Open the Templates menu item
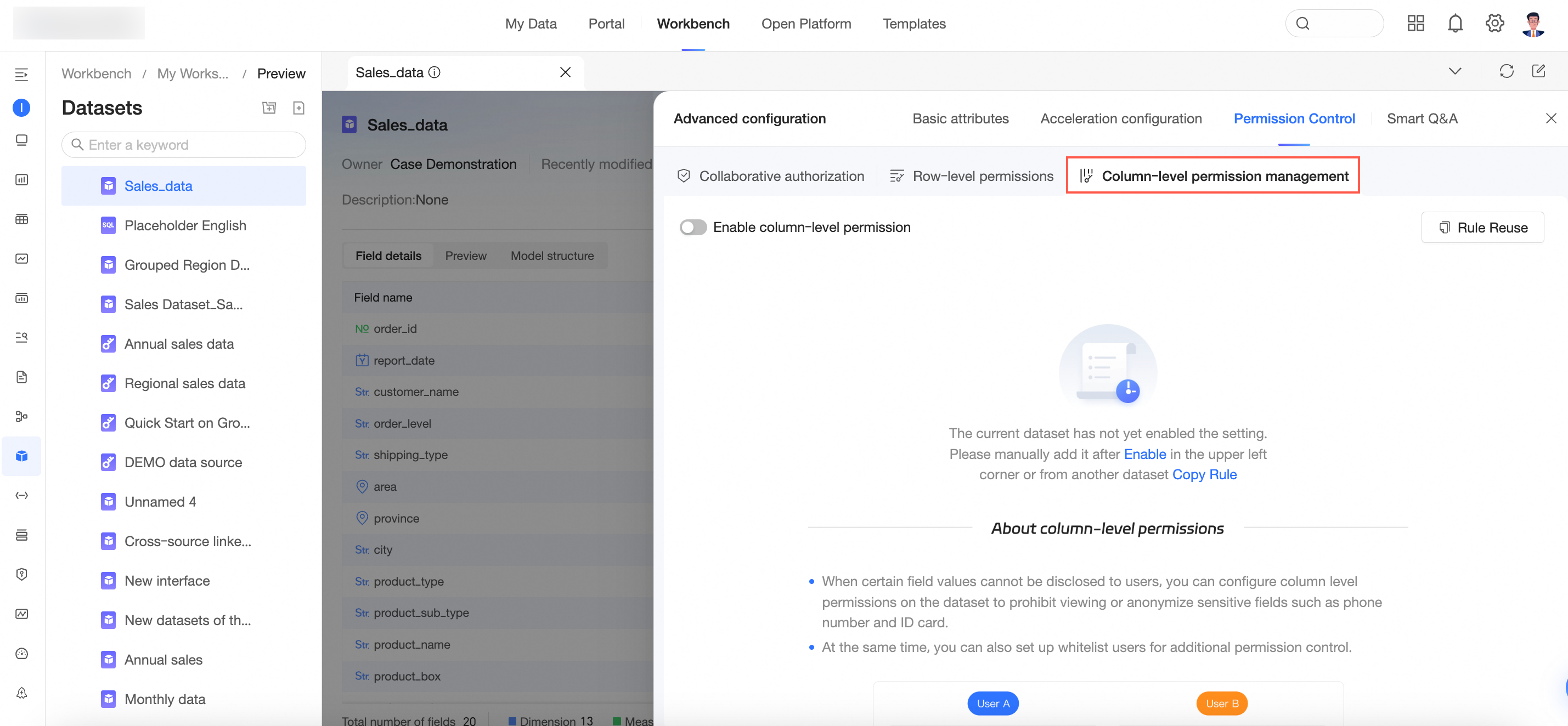1568x726 pixels. coord(913,24)
